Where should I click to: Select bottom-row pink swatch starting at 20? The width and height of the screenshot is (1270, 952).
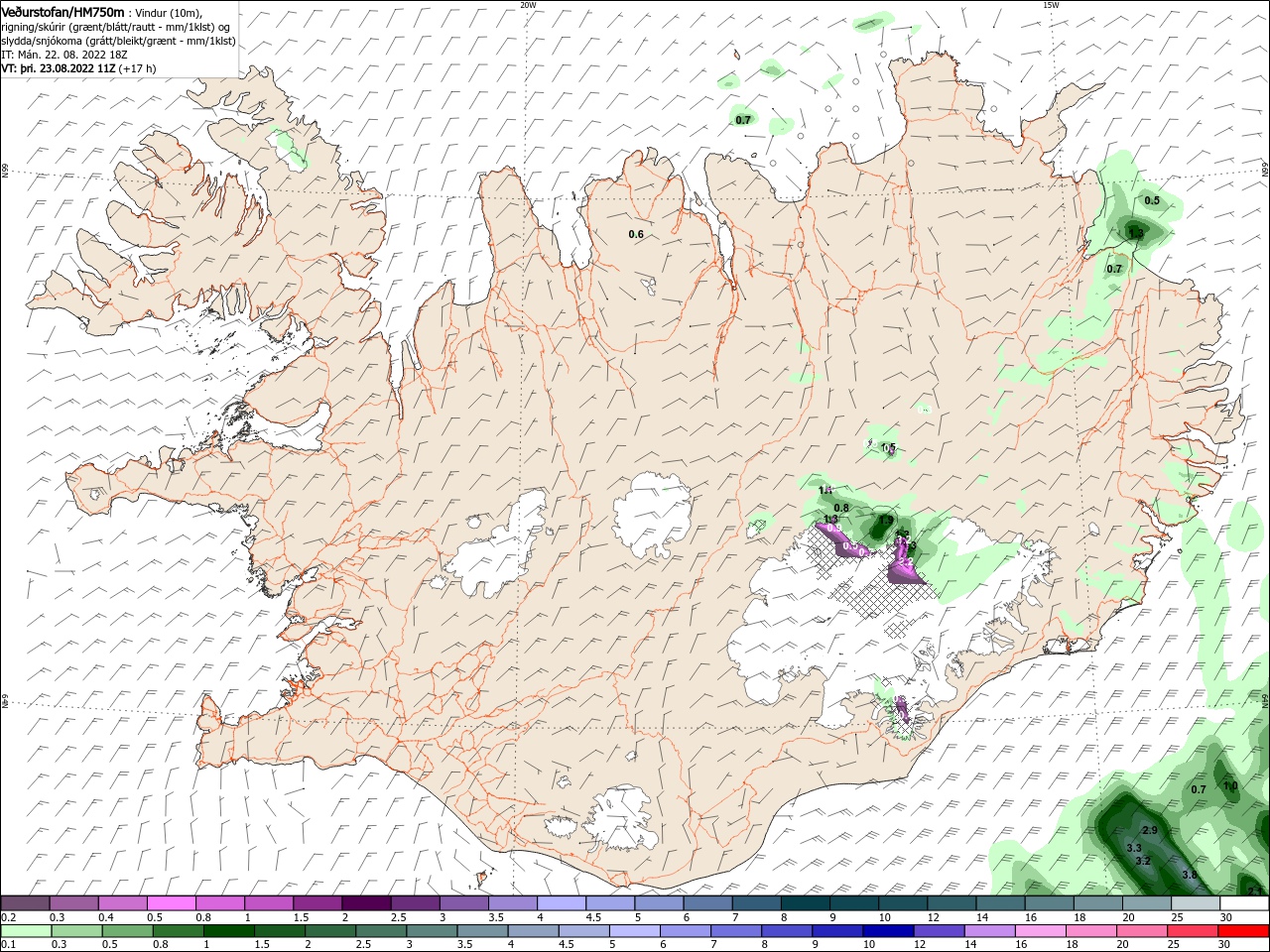[x=1143, y=931]
